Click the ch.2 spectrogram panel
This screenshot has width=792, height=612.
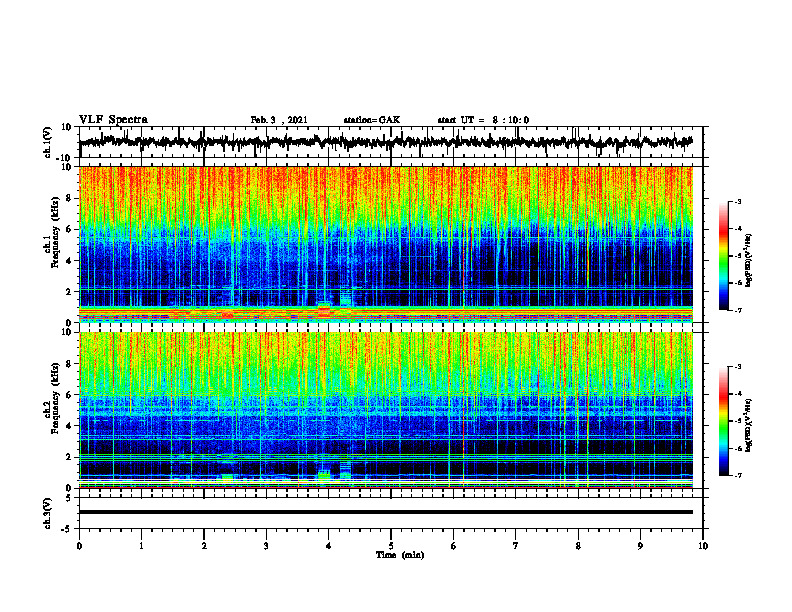click(386, 410)
